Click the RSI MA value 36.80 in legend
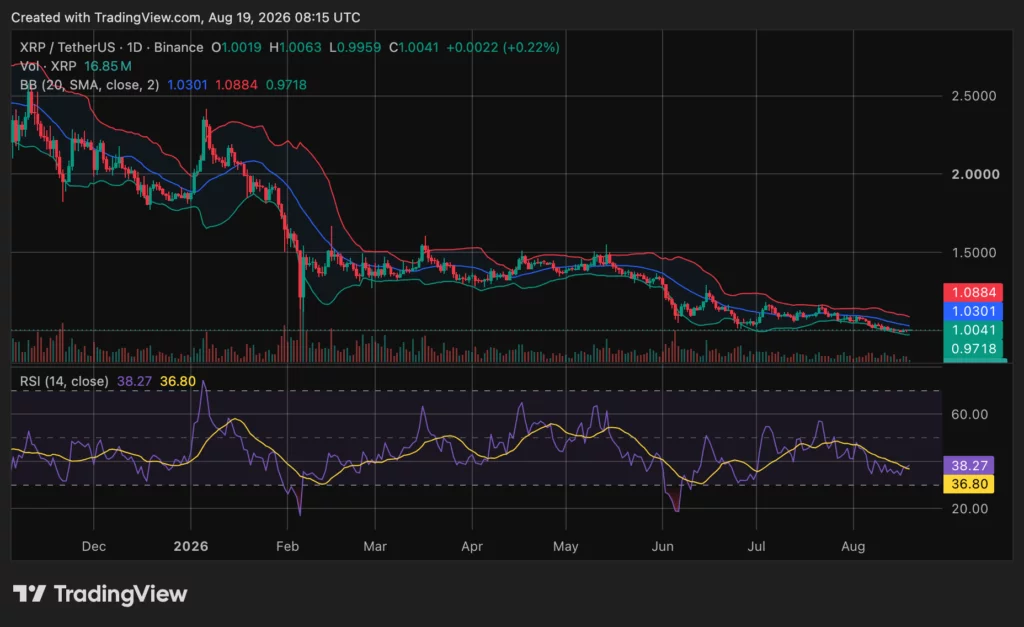1024x627 pixels. click(178, 381)
